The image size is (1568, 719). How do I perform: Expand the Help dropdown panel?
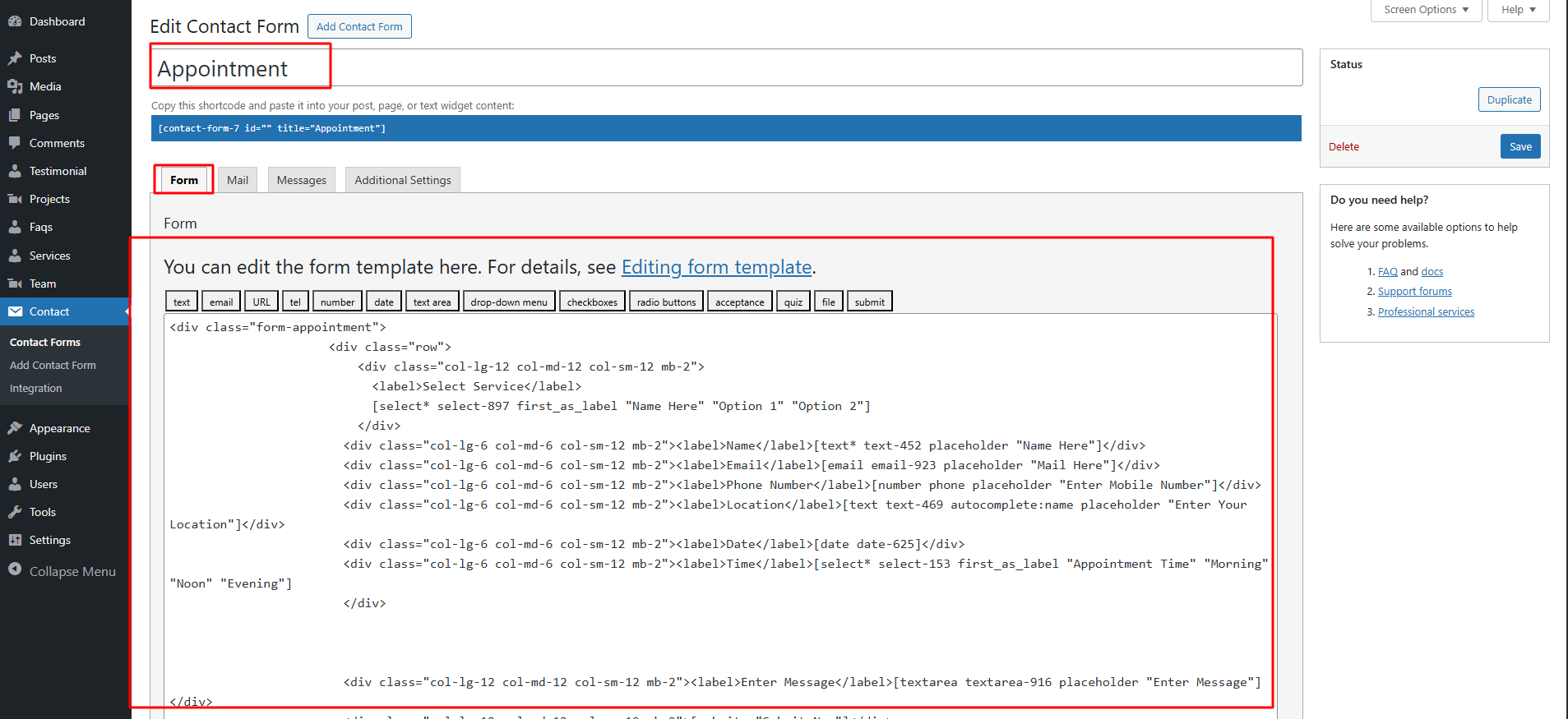pyautogui.click(x=1518, y=10)
